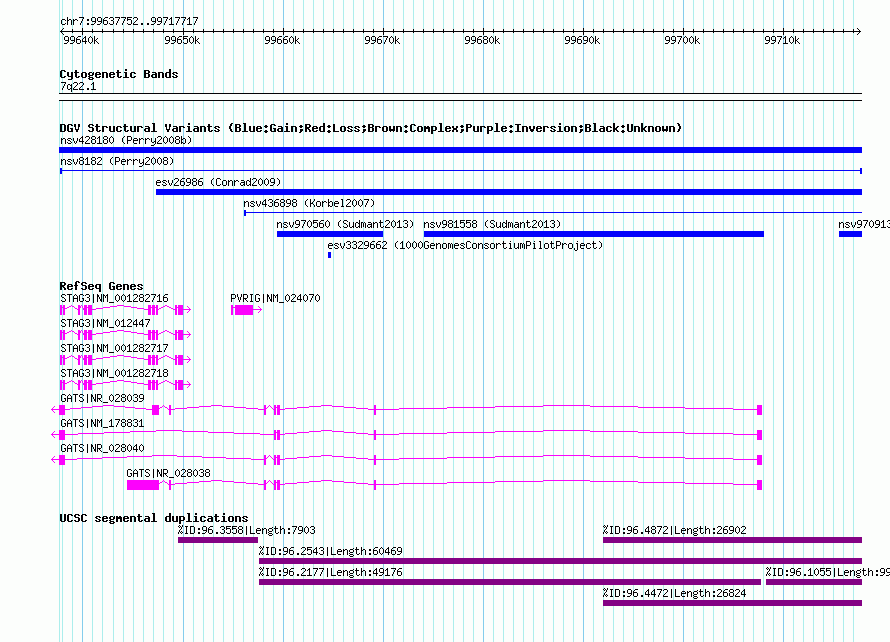Click the GATS|NR_028040 transcript label

(x=102, y=448)
